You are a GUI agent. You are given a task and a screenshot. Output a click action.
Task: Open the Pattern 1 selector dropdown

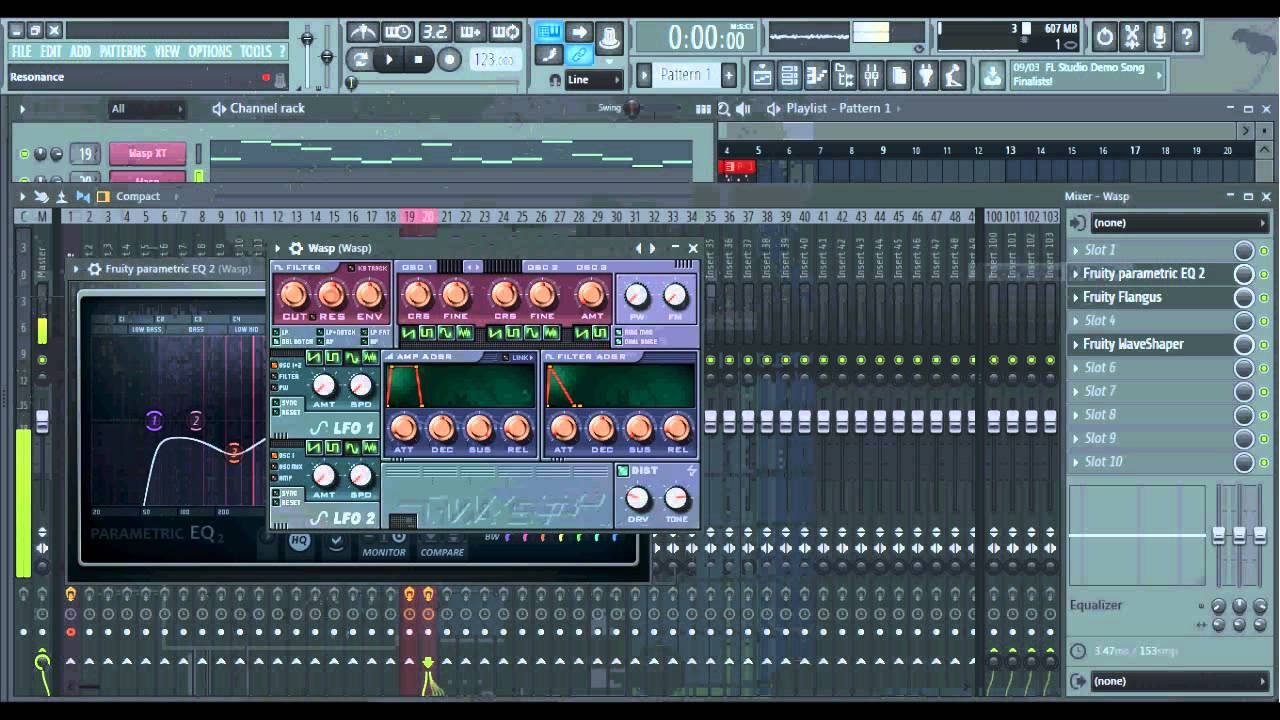point(687,75)
